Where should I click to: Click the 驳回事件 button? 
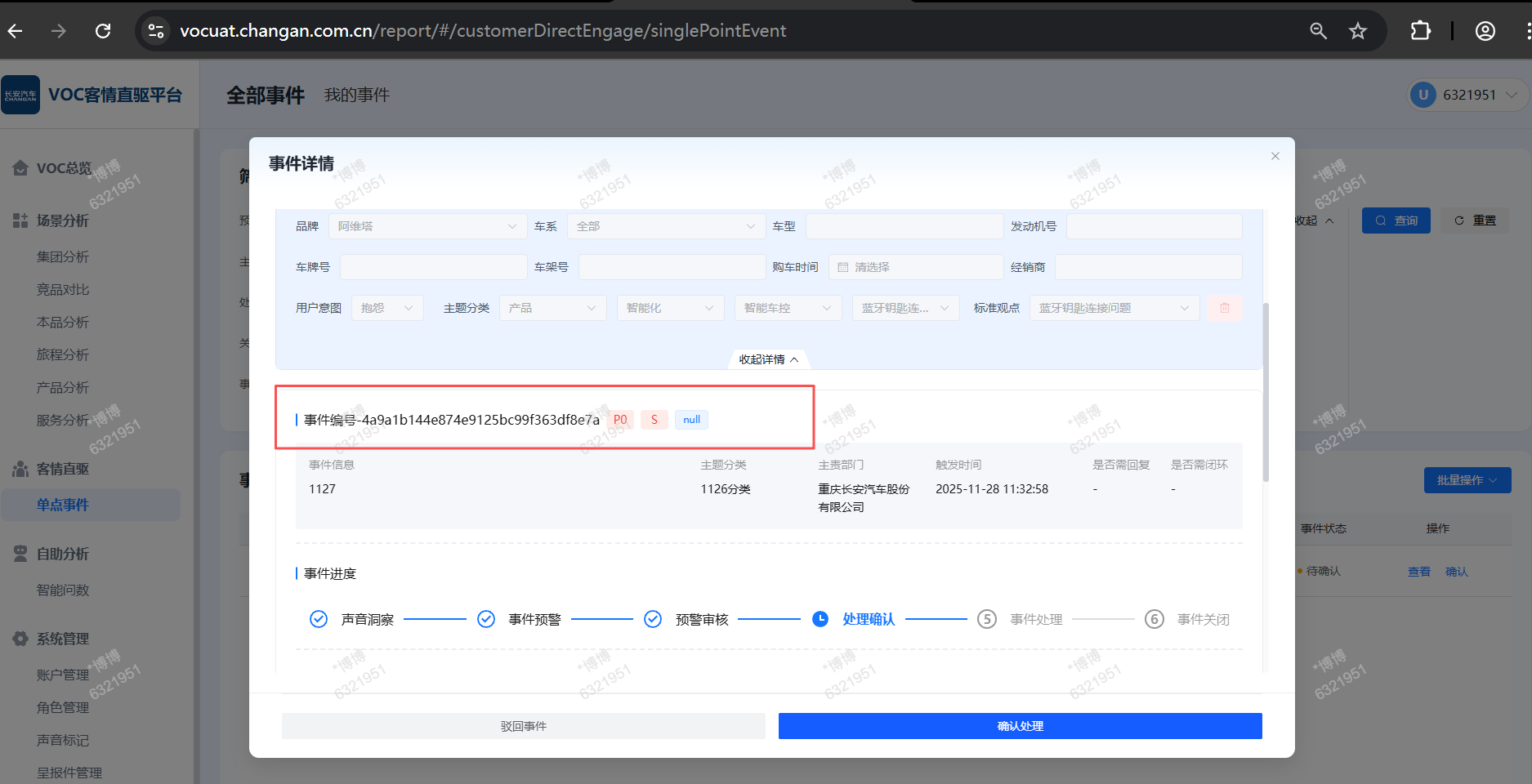[x=523, y=726]
